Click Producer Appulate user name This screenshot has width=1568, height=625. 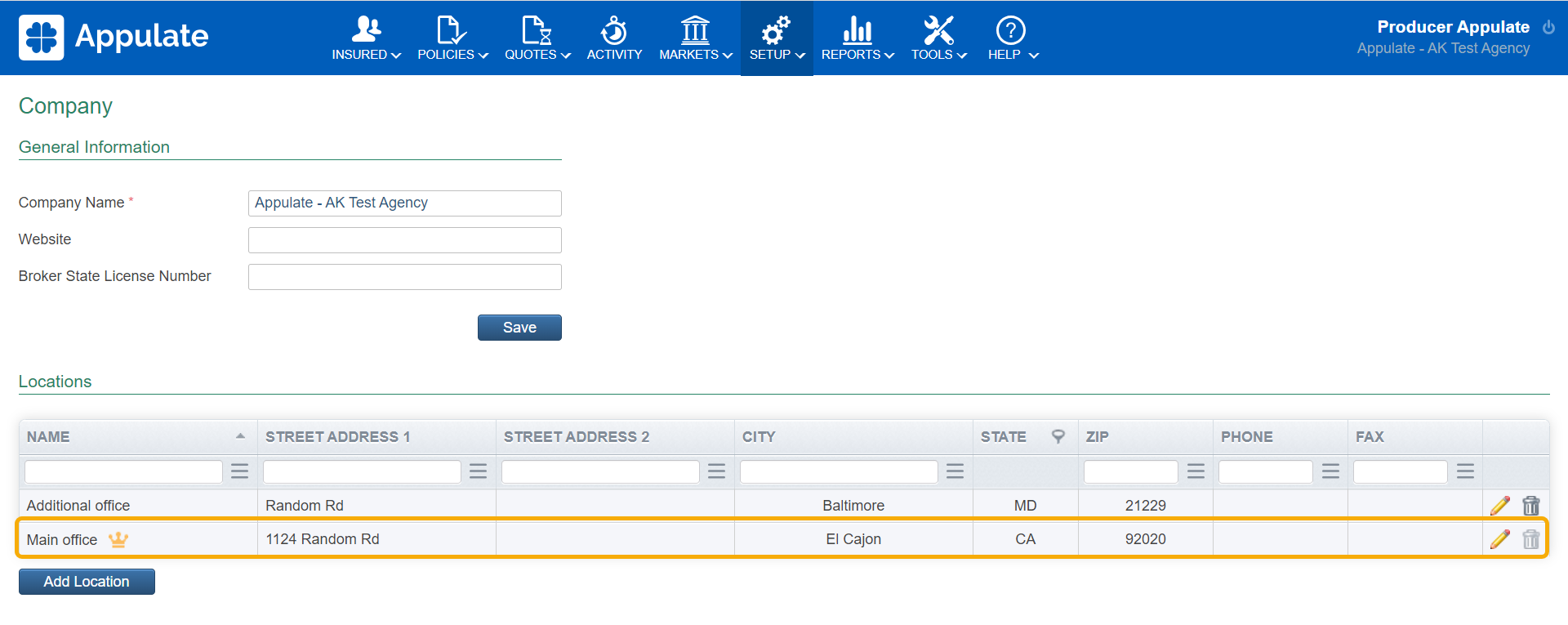1453,27
